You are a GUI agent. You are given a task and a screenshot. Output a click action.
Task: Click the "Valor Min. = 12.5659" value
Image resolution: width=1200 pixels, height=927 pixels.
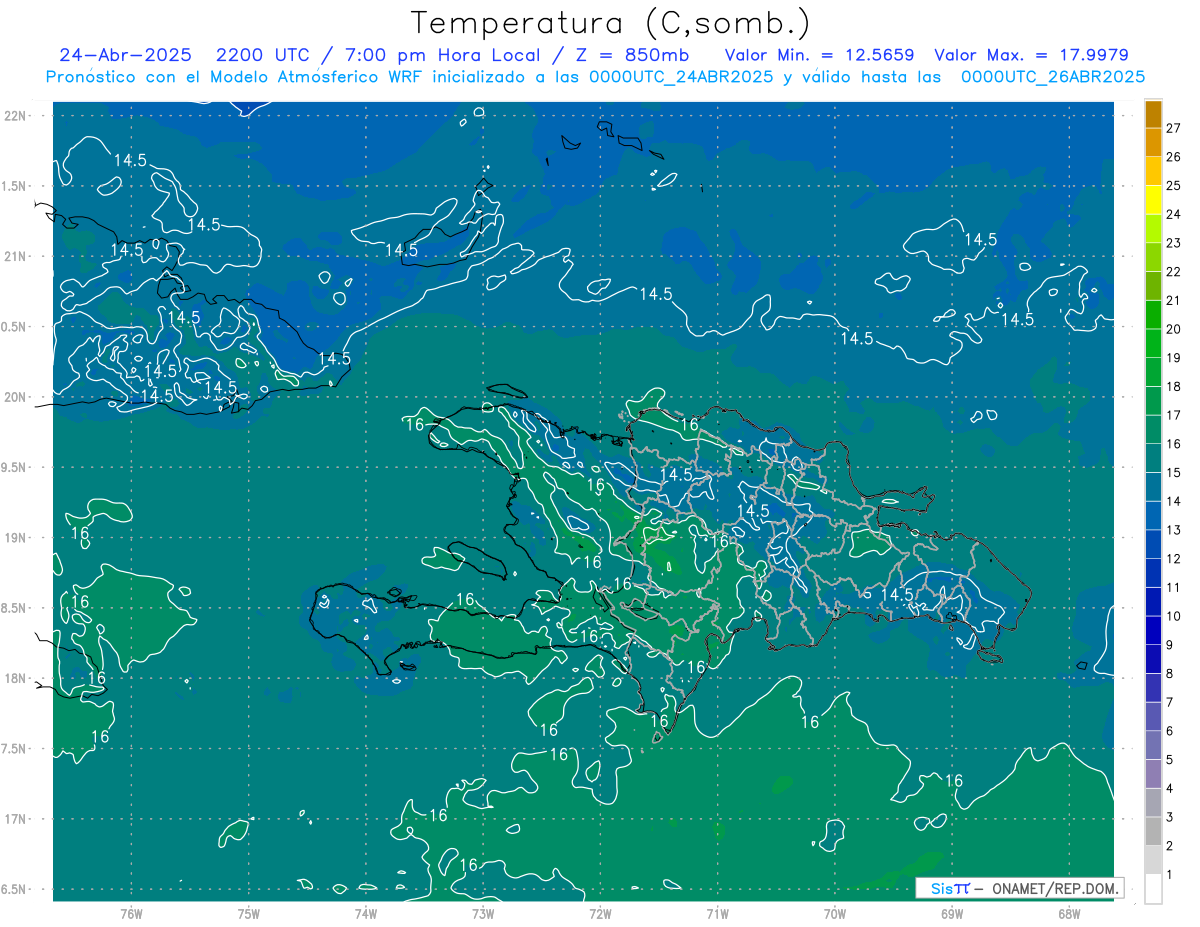[x=819, y=55]
